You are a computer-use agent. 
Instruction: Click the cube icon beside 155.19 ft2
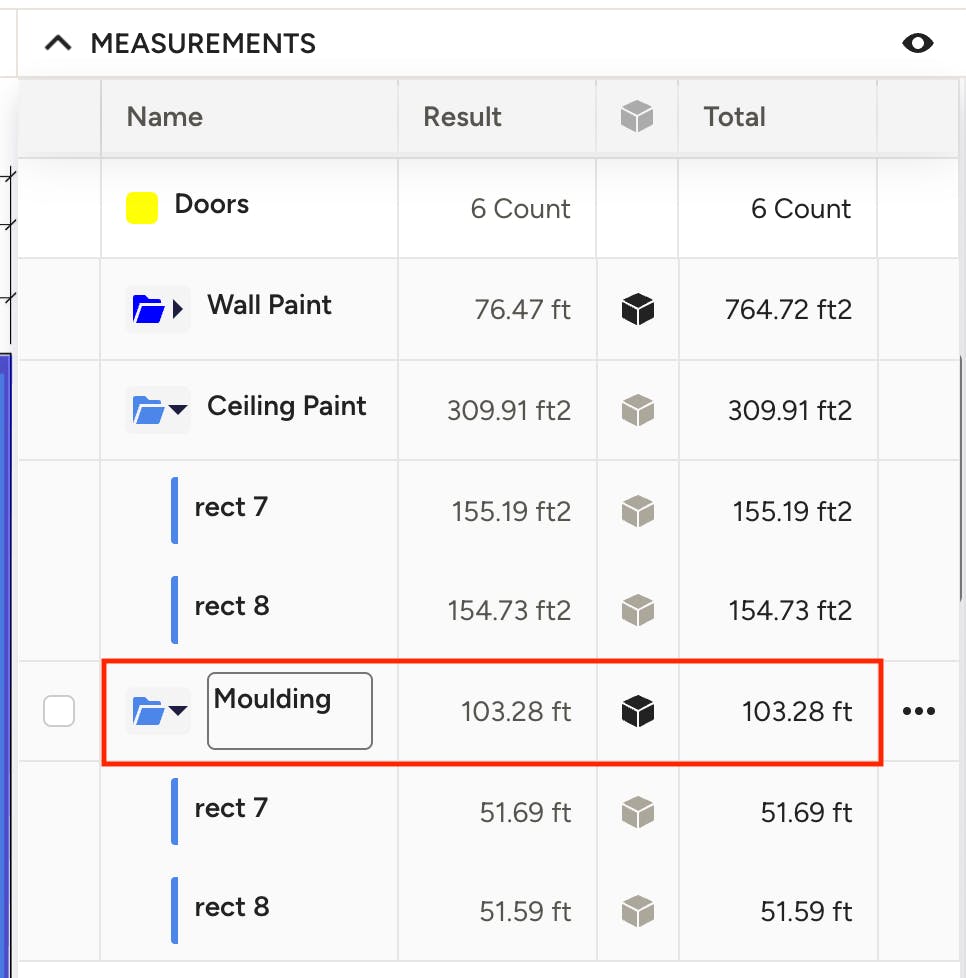coord(637,511)
